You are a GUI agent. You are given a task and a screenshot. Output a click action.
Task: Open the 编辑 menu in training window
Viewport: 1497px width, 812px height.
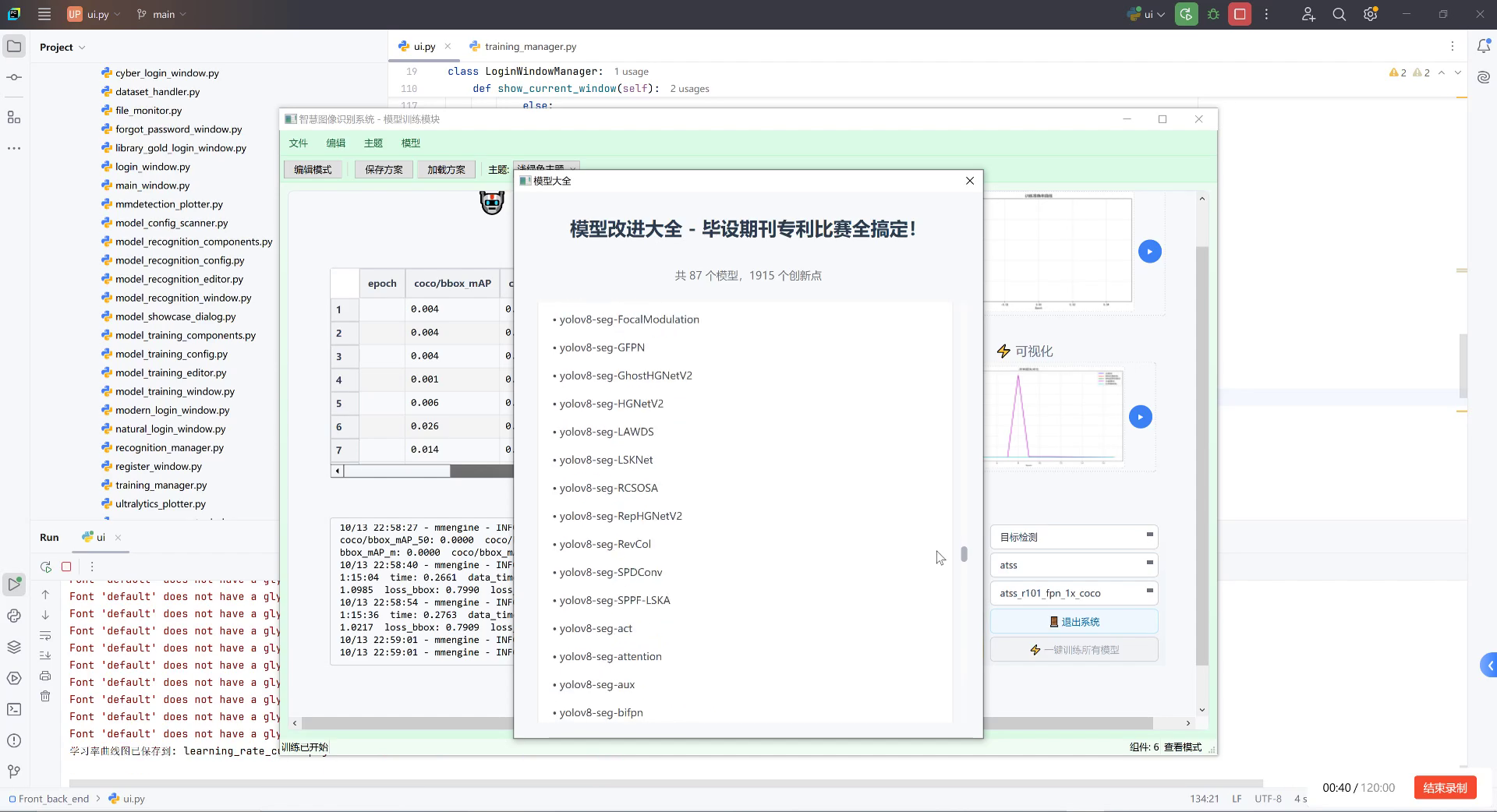(x=336, y=143)
